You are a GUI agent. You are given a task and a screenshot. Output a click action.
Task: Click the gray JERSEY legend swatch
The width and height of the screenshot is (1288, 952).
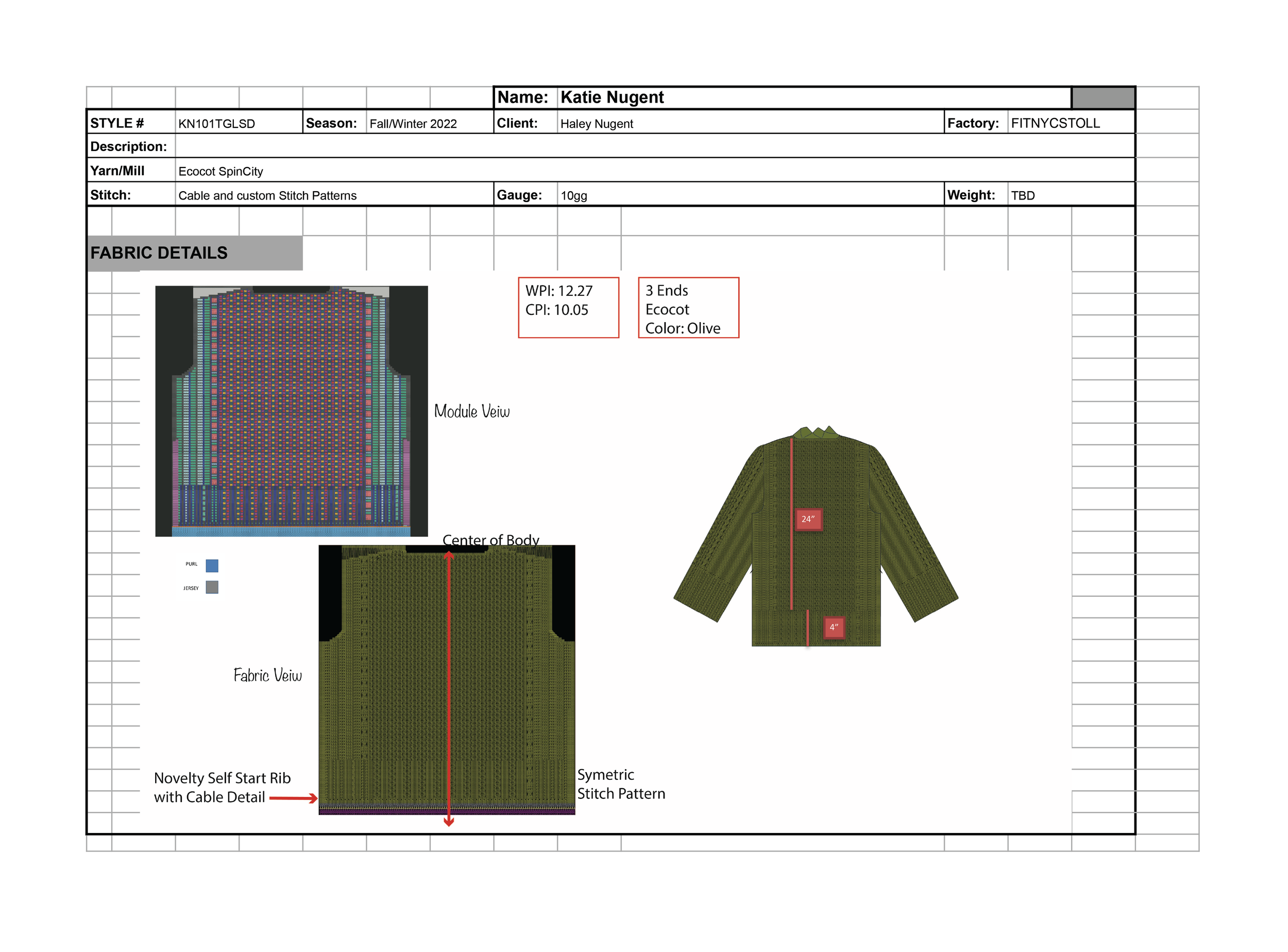212,587
